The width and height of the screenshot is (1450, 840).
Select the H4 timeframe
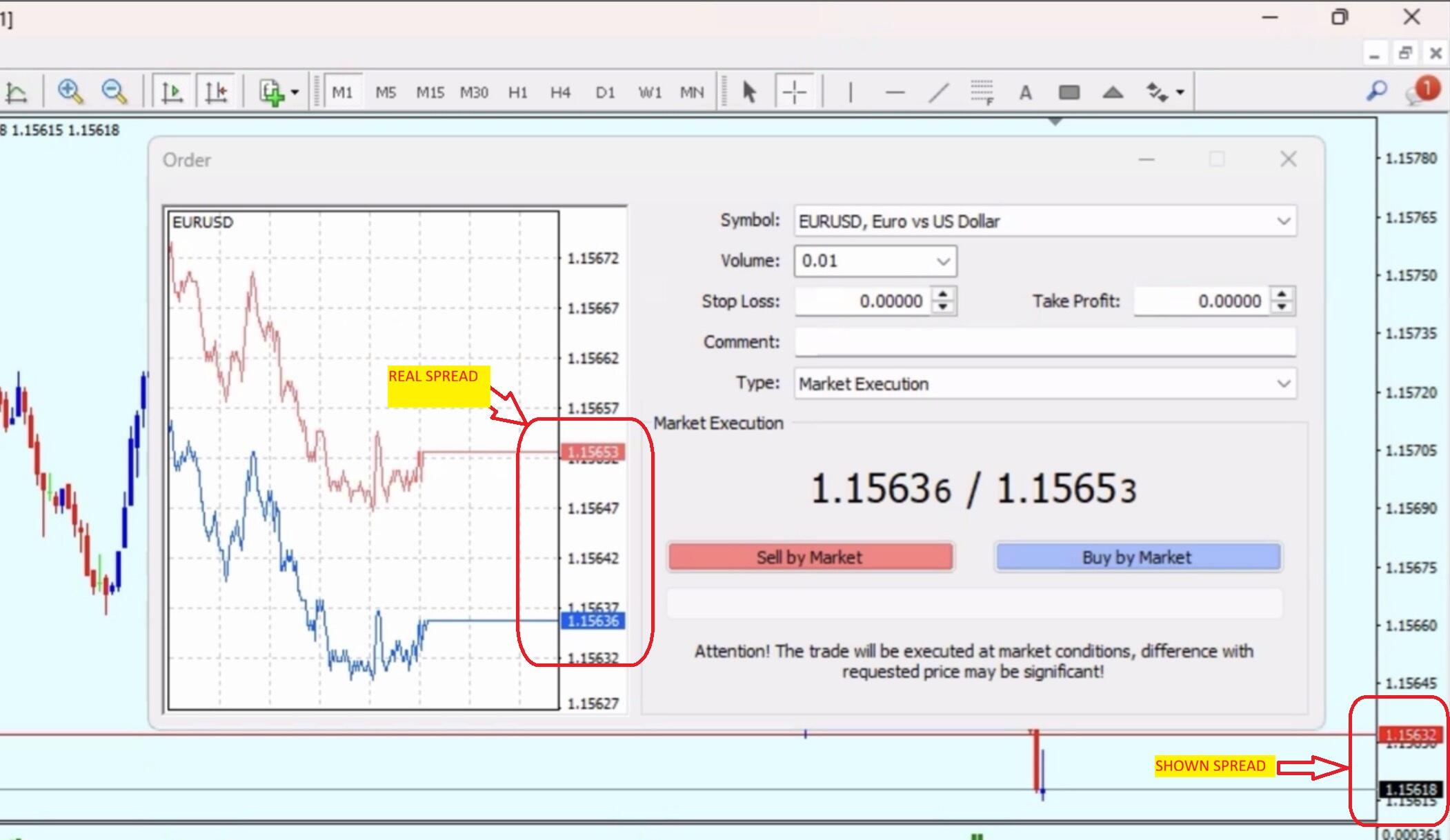(x=560, y=92)
